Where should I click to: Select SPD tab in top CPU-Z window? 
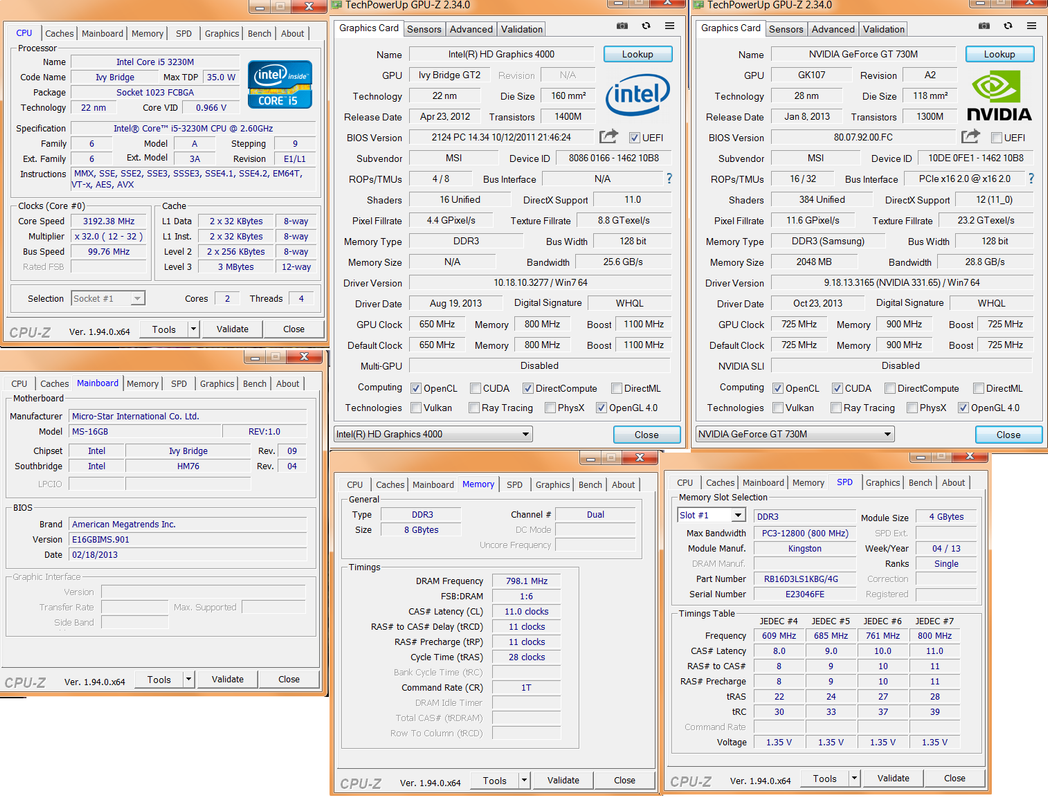point(184,33)
